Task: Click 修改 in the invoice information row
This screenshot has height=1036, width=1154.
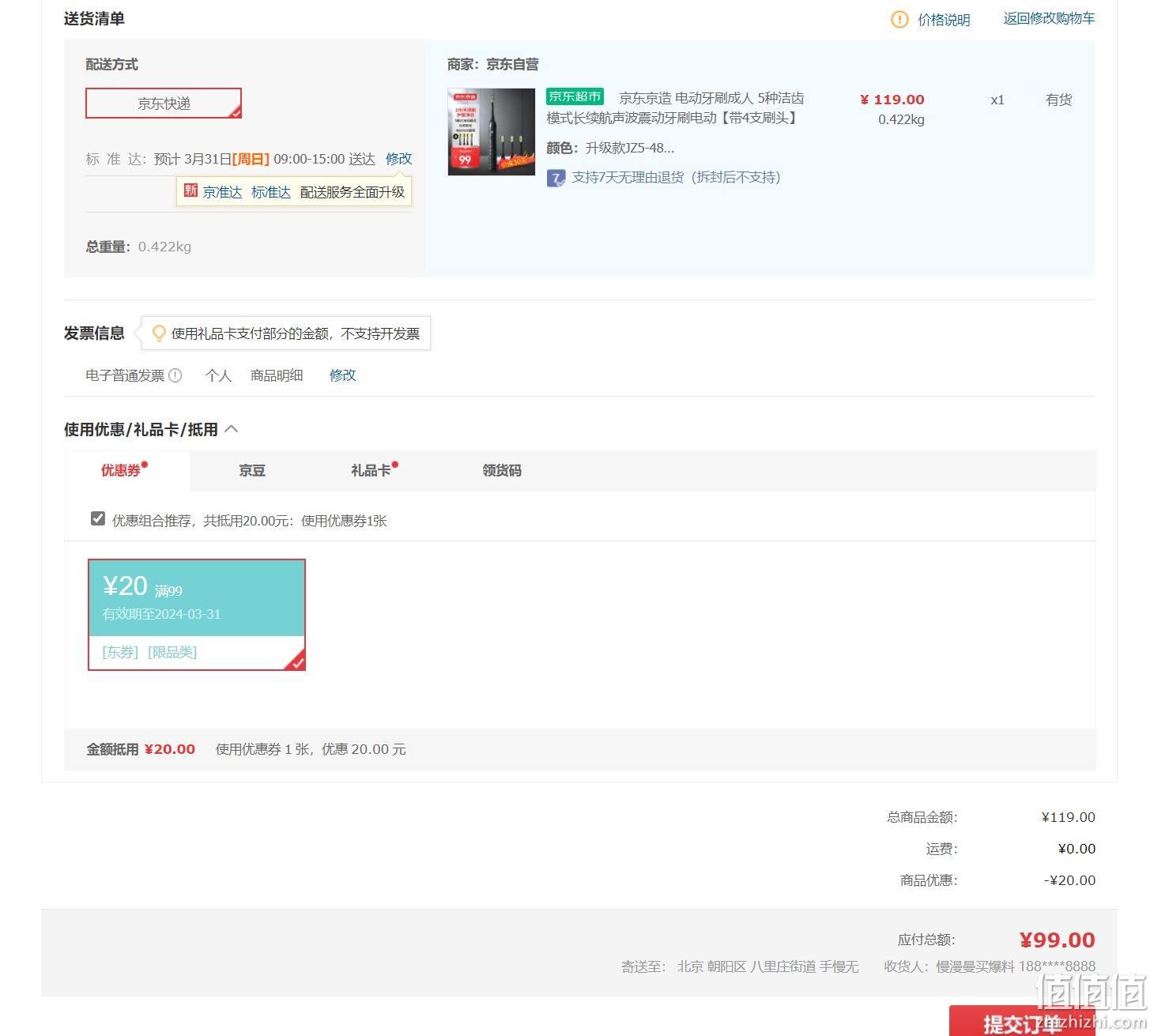Action: [342, 375]
